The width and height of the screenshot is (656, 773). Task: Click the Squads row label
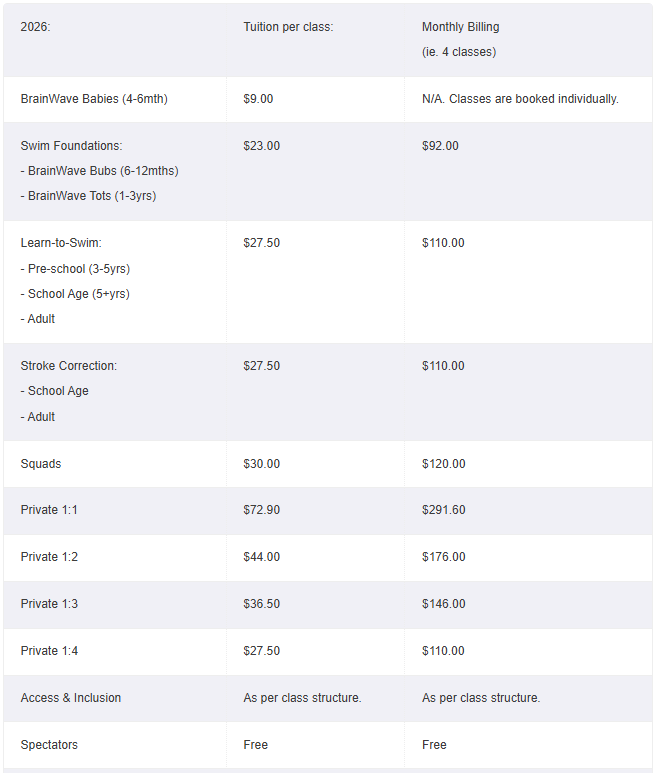tap(41, 464)
